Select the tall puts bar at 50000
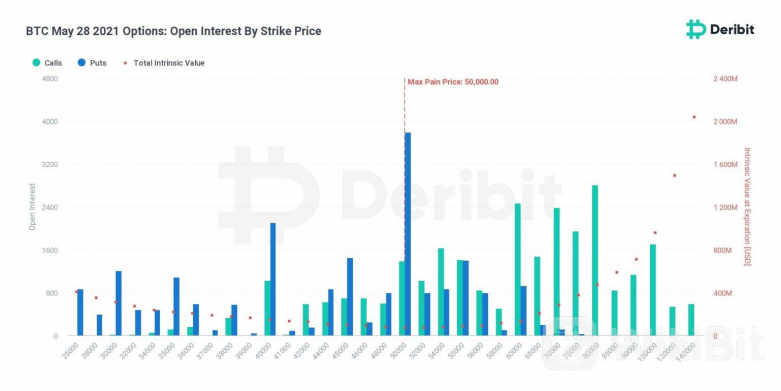The height and width of the screenshot is (391, 781). [408, 234]
